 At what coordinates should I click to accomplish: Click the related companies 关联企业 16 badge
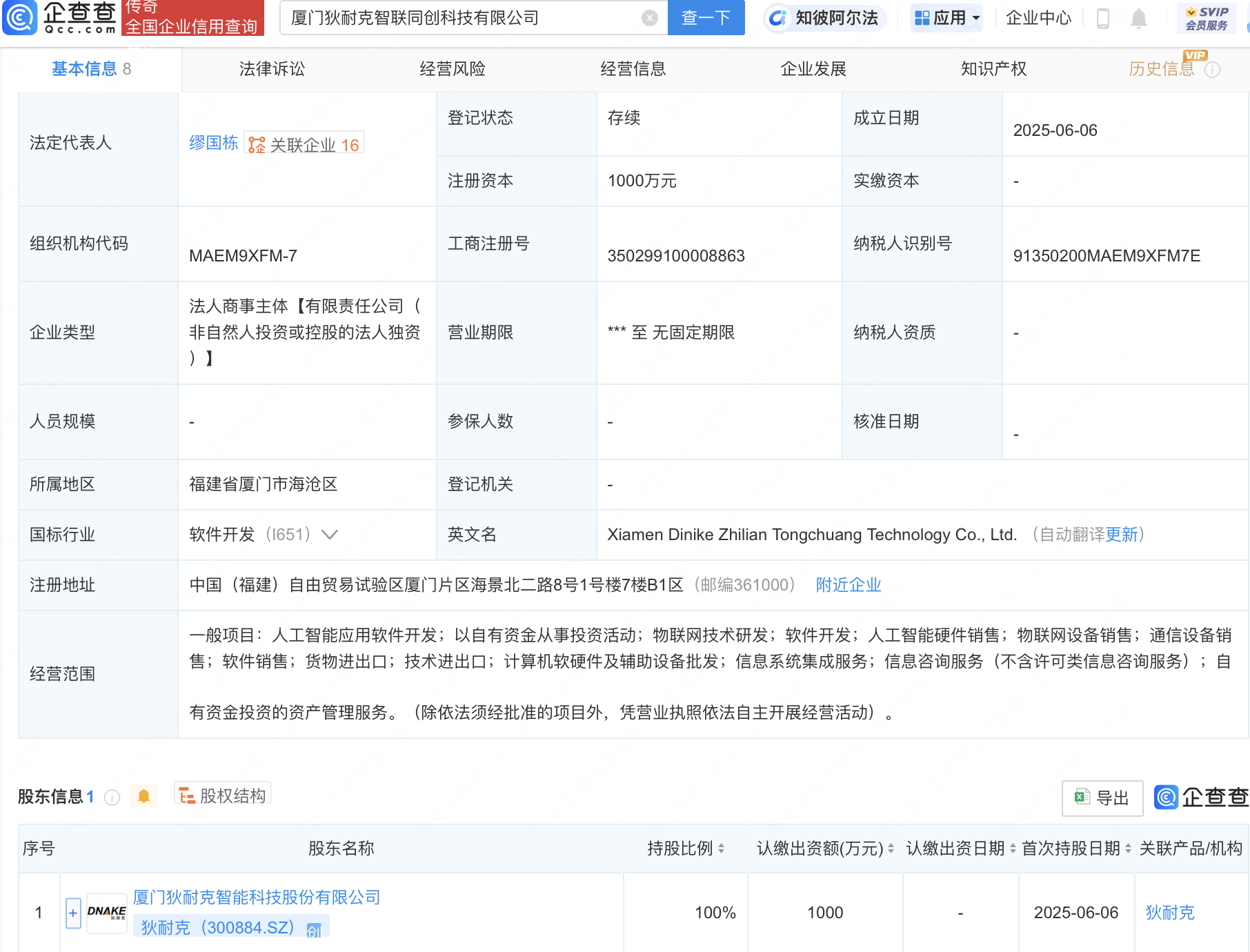(x=304, y=144)
